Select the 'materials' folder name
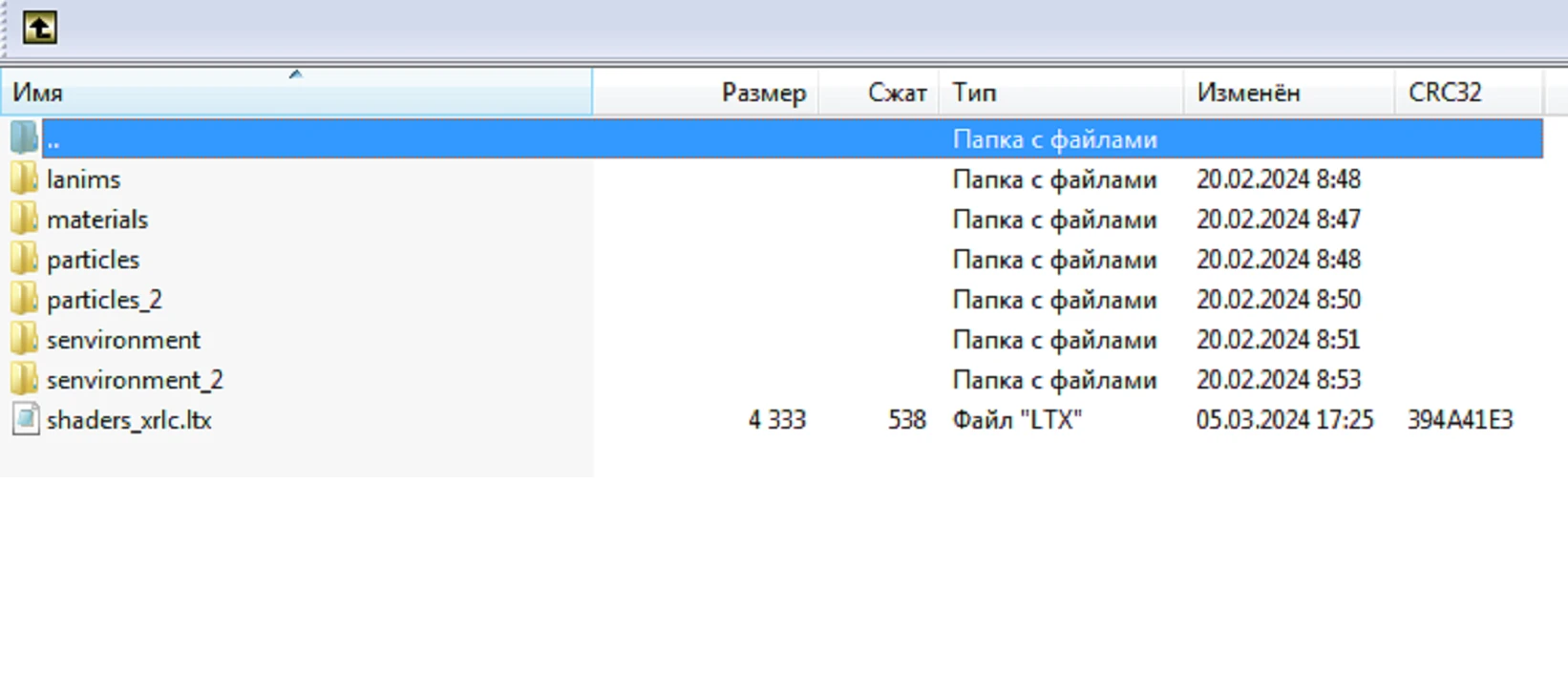 97,220
